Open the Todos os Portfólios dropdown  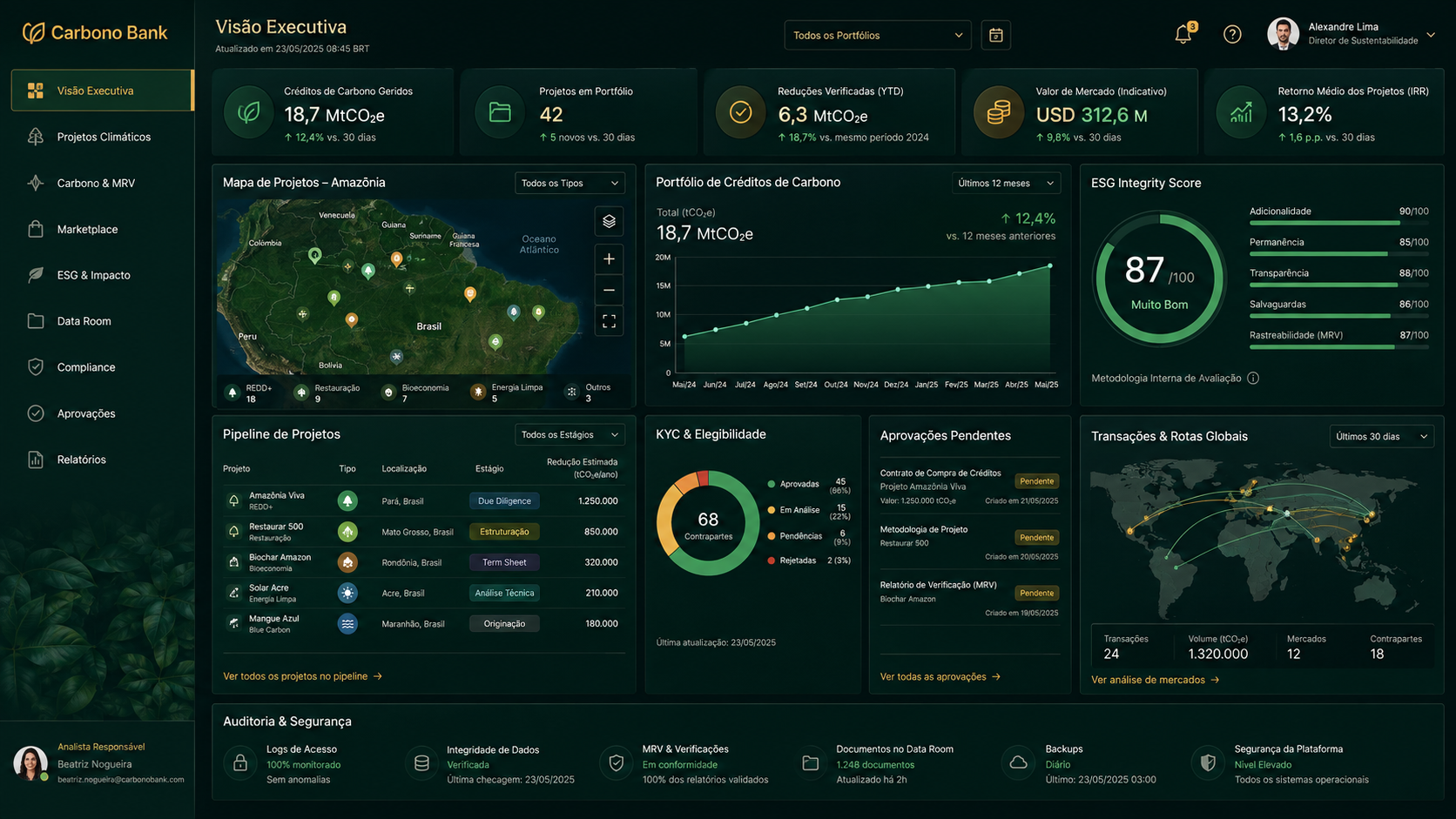click(x=878, y=36)
